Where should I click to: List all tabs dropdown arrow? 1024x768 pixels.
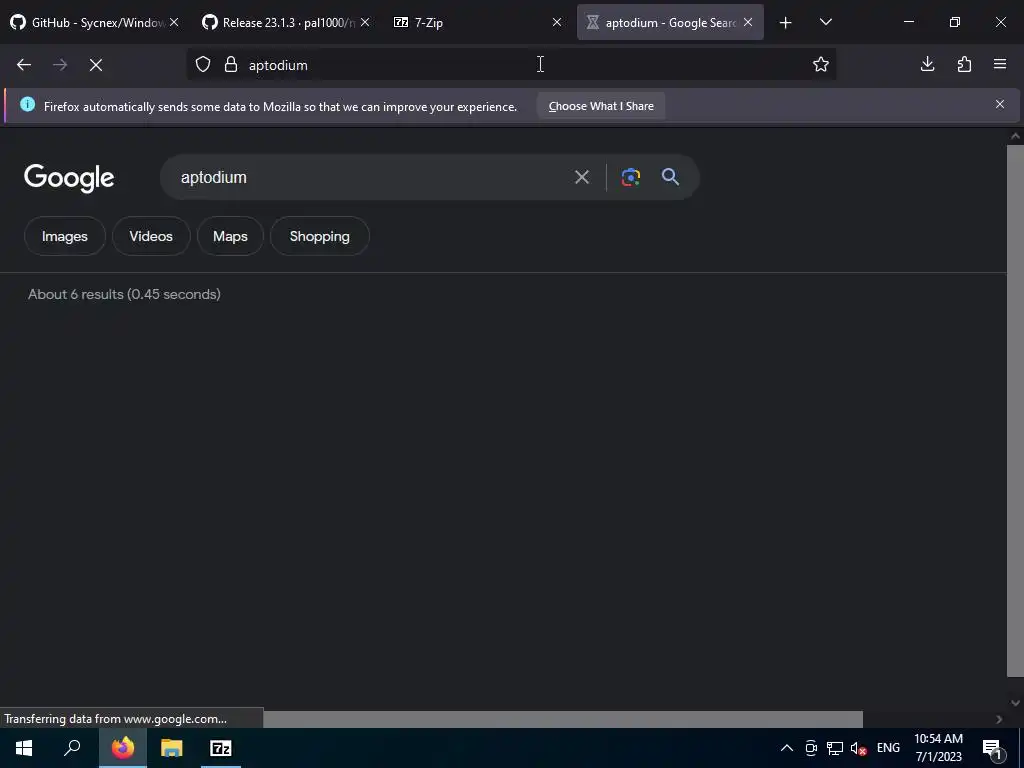point(825,22)
